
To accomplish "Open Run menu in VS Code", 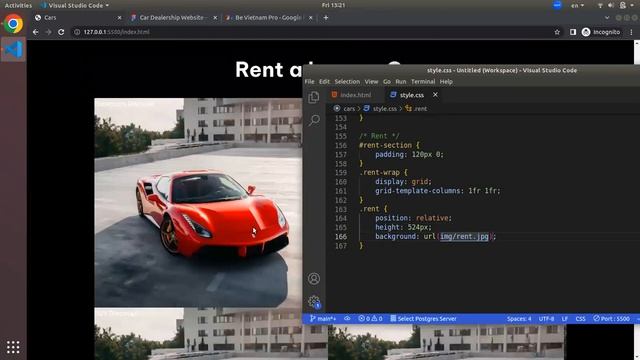I will (x=401, y=82).
